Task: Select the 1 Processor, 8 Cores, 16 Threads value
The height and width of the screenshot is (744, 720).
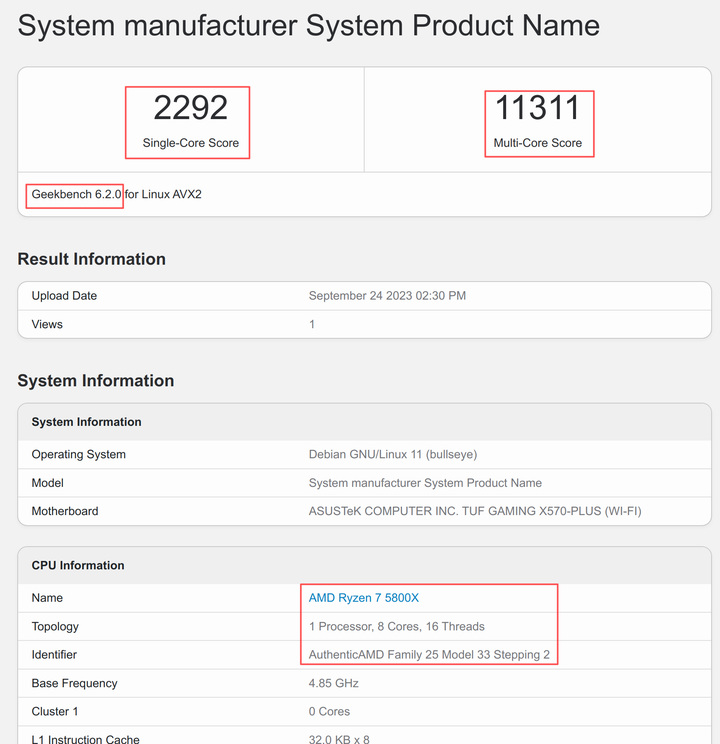Action: coord(397,627)
